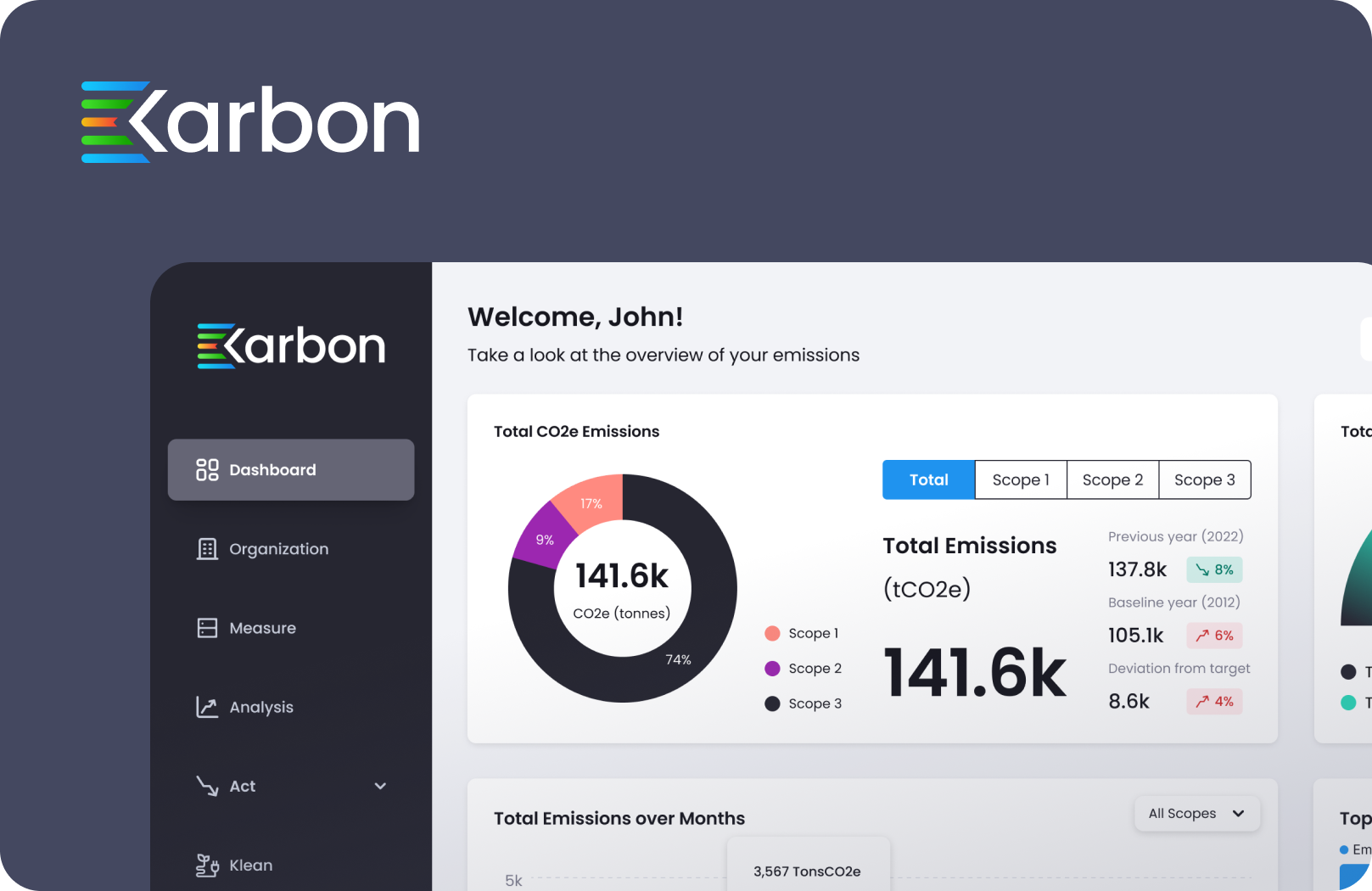Click the Dashboard grid icon in sidebar

point(207,470)
